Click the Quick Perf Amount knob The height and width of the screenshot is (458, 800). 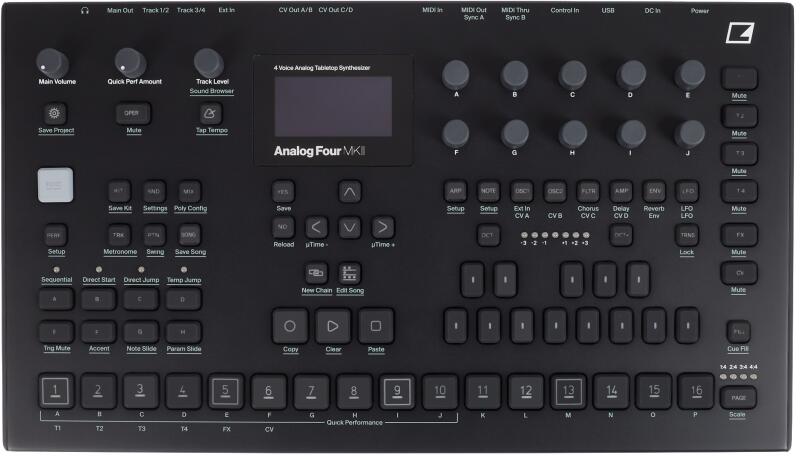click(130, 63)
